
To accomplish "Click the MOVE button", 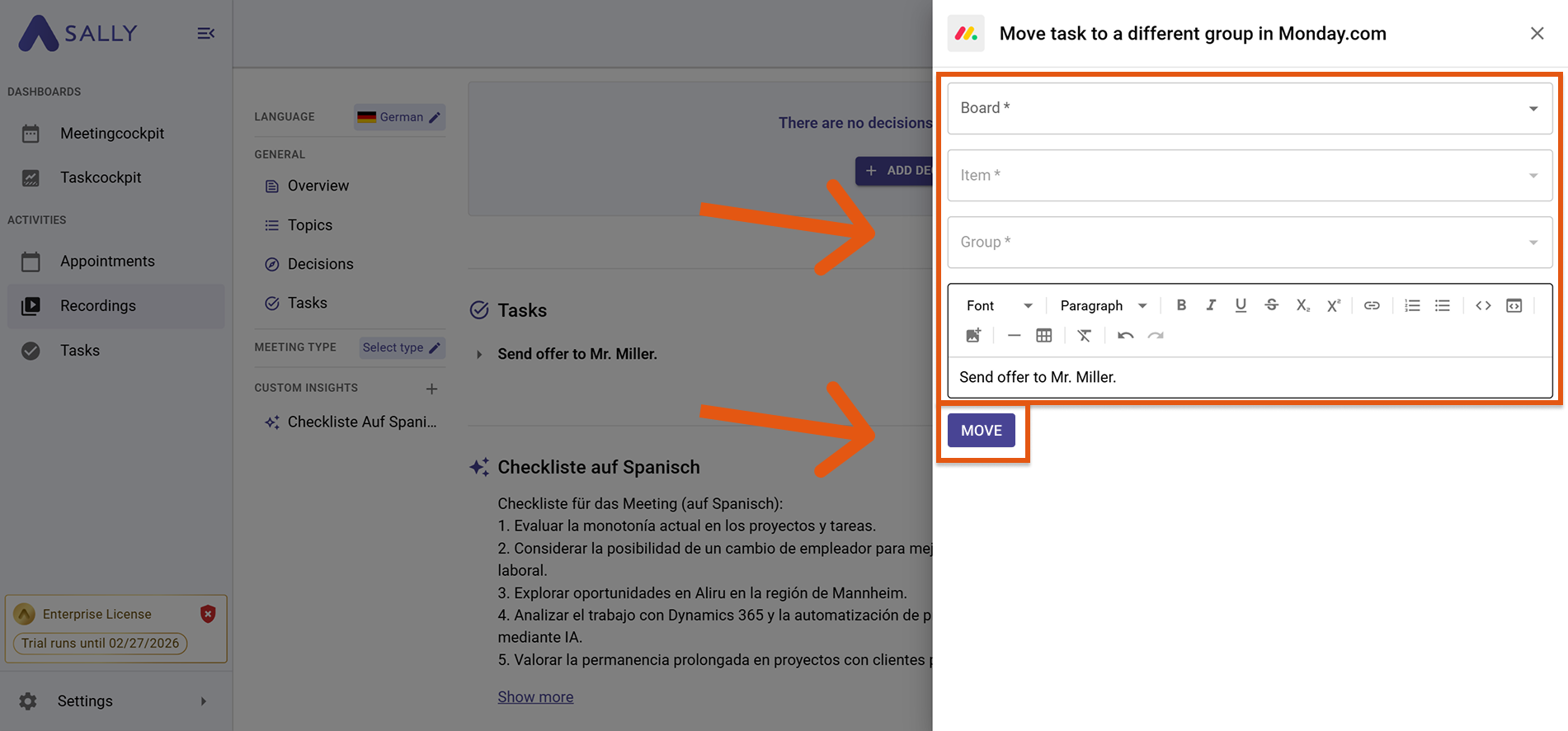I will pos(981,431).
